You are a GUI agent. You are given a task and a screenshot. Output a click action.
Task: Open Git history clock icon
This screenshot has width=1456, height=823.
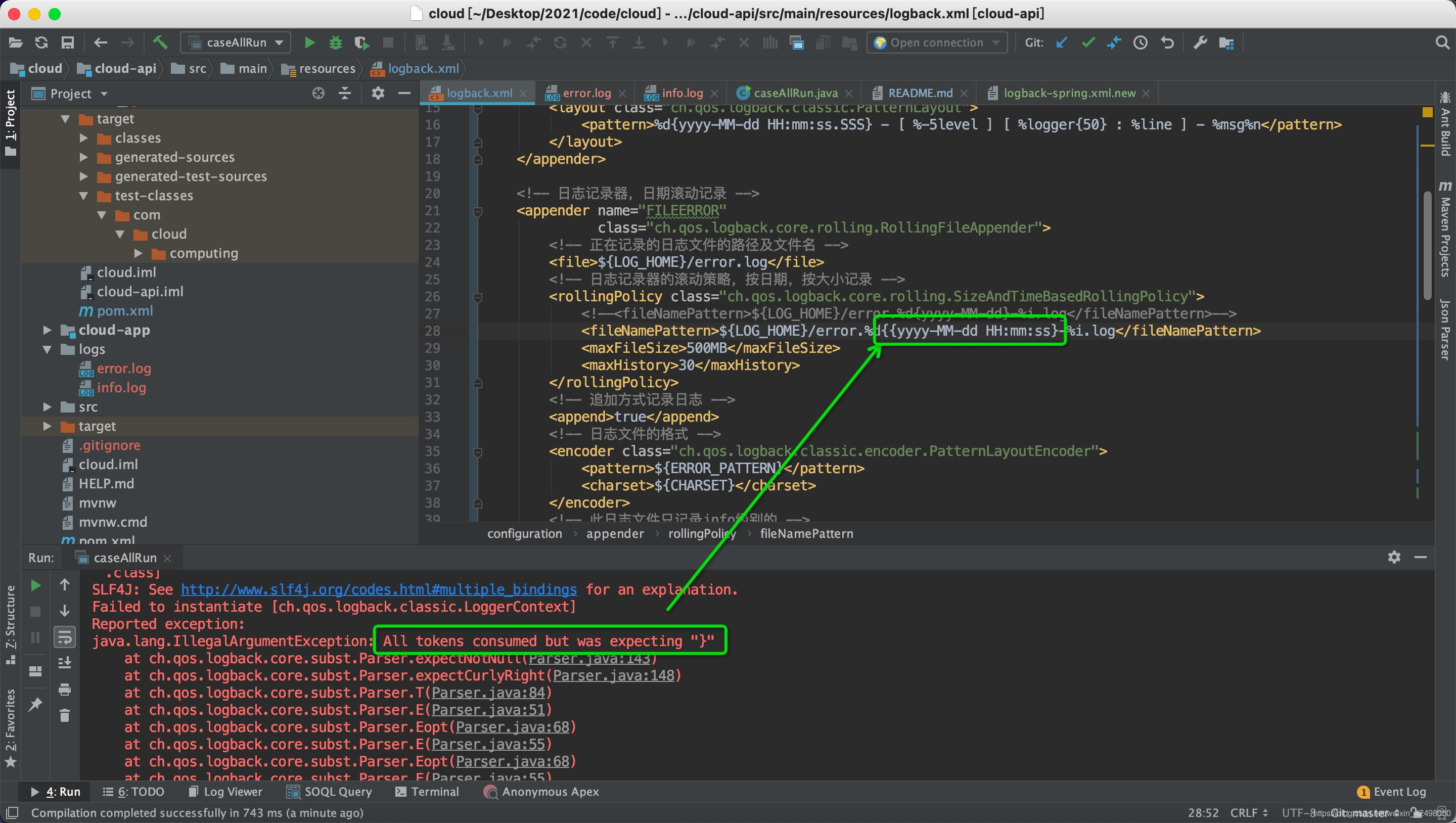[1140, 42]
